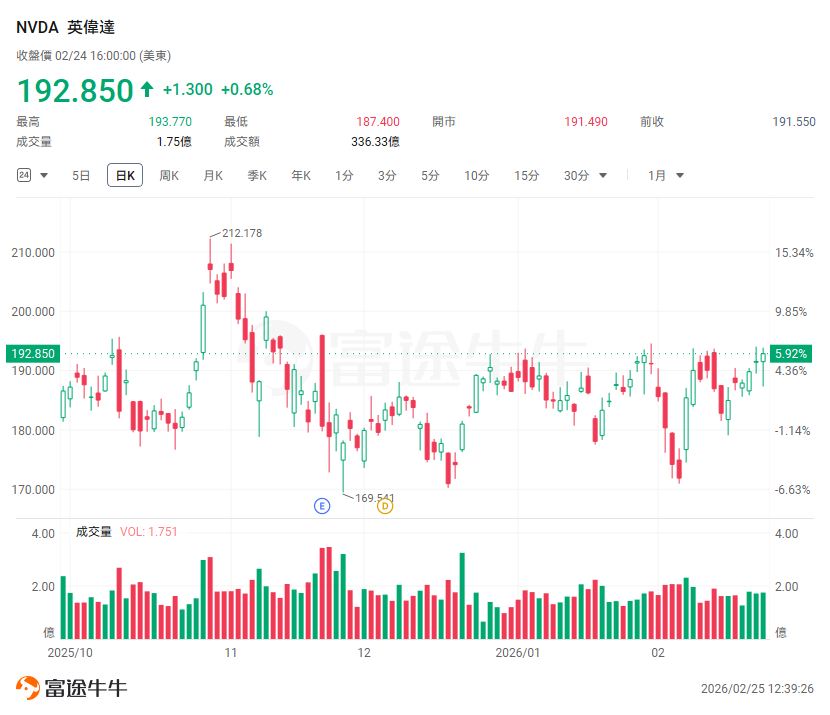Select the 季K quarterly candlestick period
Image resolution: width=830 pixels, height=715 pixels.
tap(257, 176)
